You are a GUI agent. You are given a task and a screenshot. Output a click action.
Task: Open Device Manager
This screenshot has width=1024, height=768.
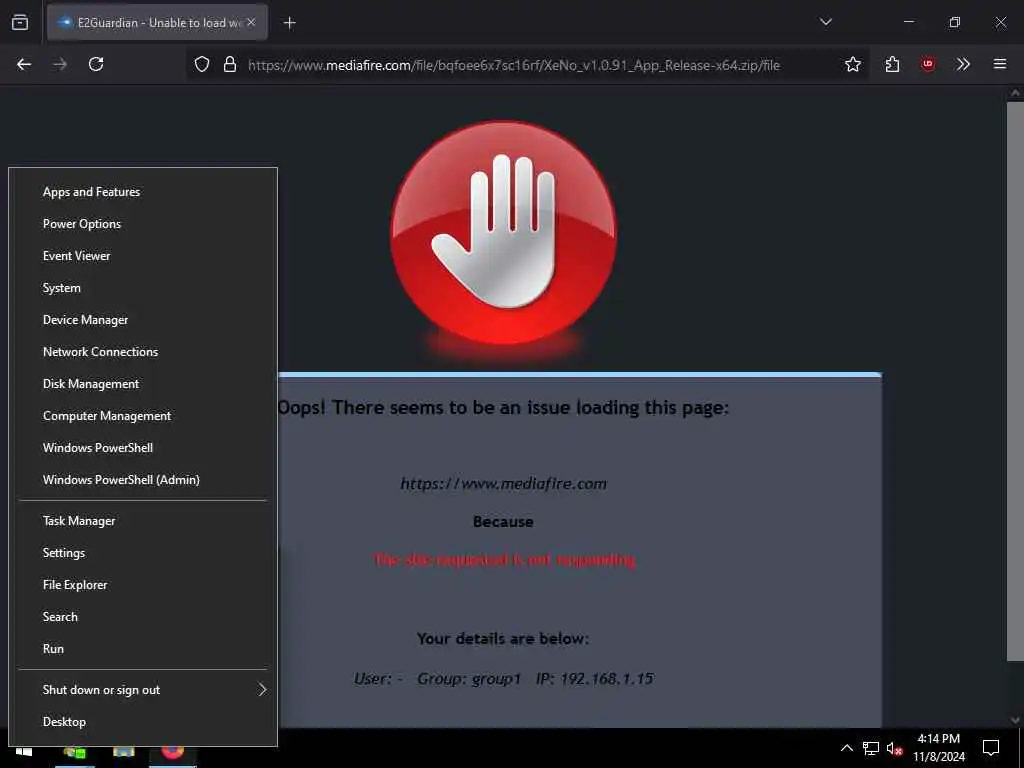click(143, 320)
